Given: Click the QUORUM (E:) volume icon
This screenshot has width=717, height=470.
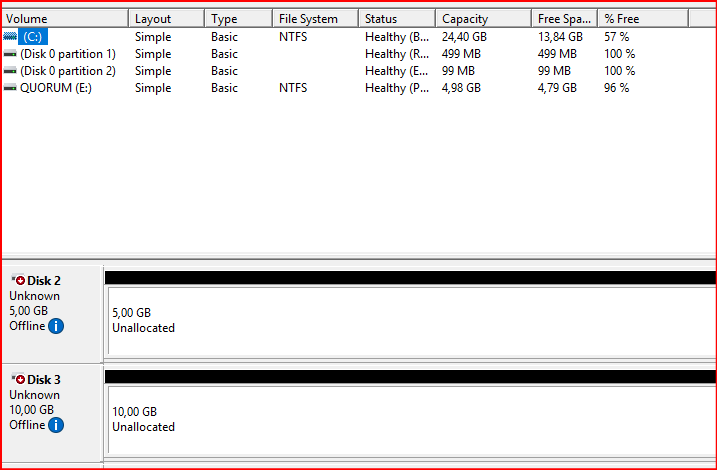Looking at the screenshot, I should click(10, 88).
